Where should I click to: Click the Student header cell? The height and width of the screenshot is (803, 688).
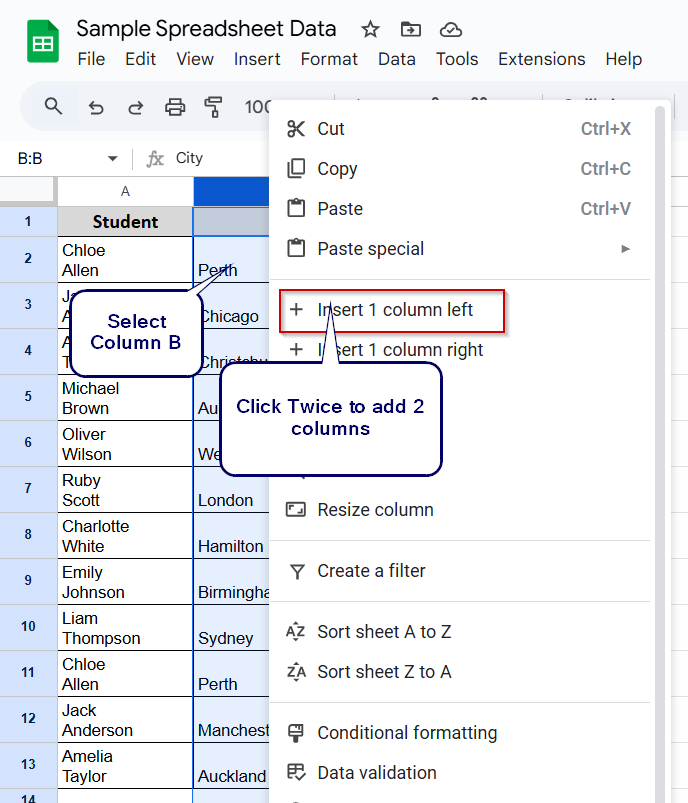pyautogui.click(x=125, y=221)
